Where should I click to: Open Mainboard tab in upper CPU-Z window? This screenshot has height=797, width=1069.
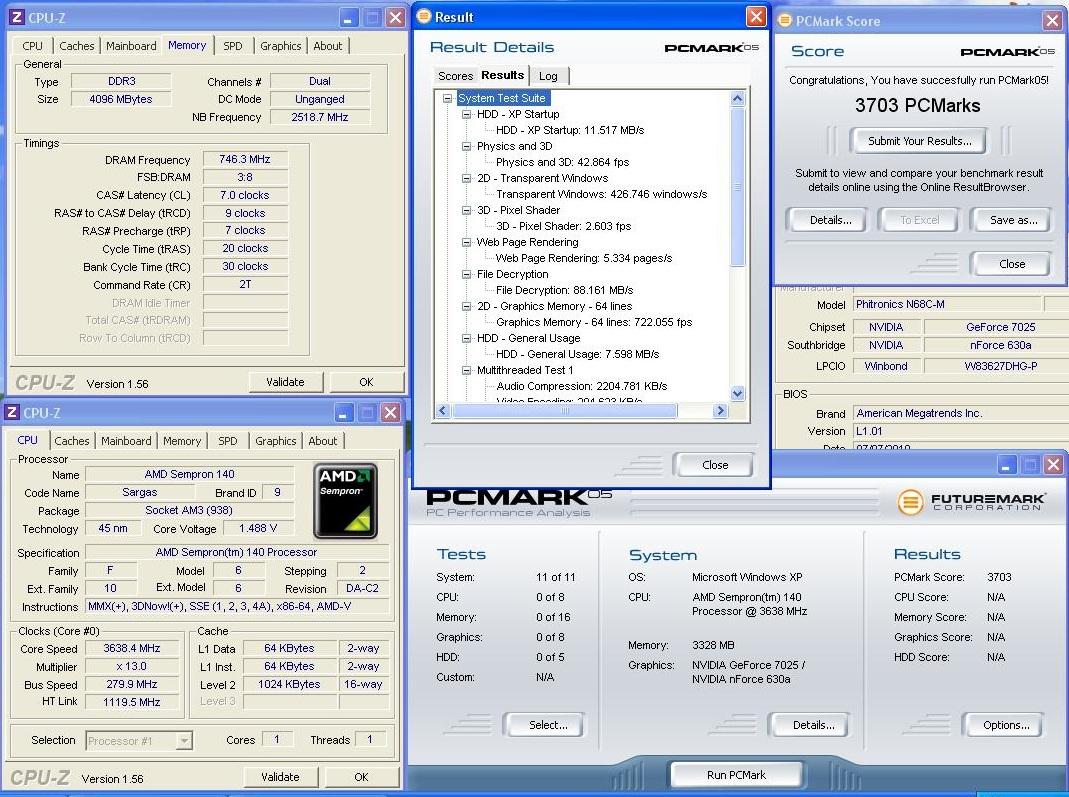131,46
